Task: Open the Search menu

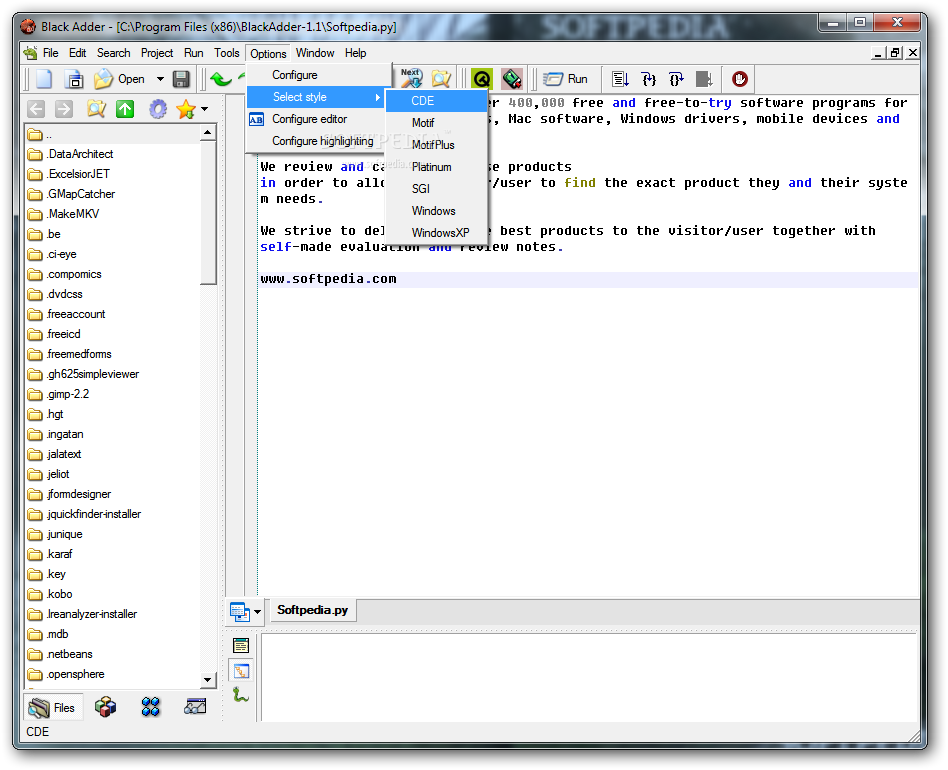Action: point(114,53)
